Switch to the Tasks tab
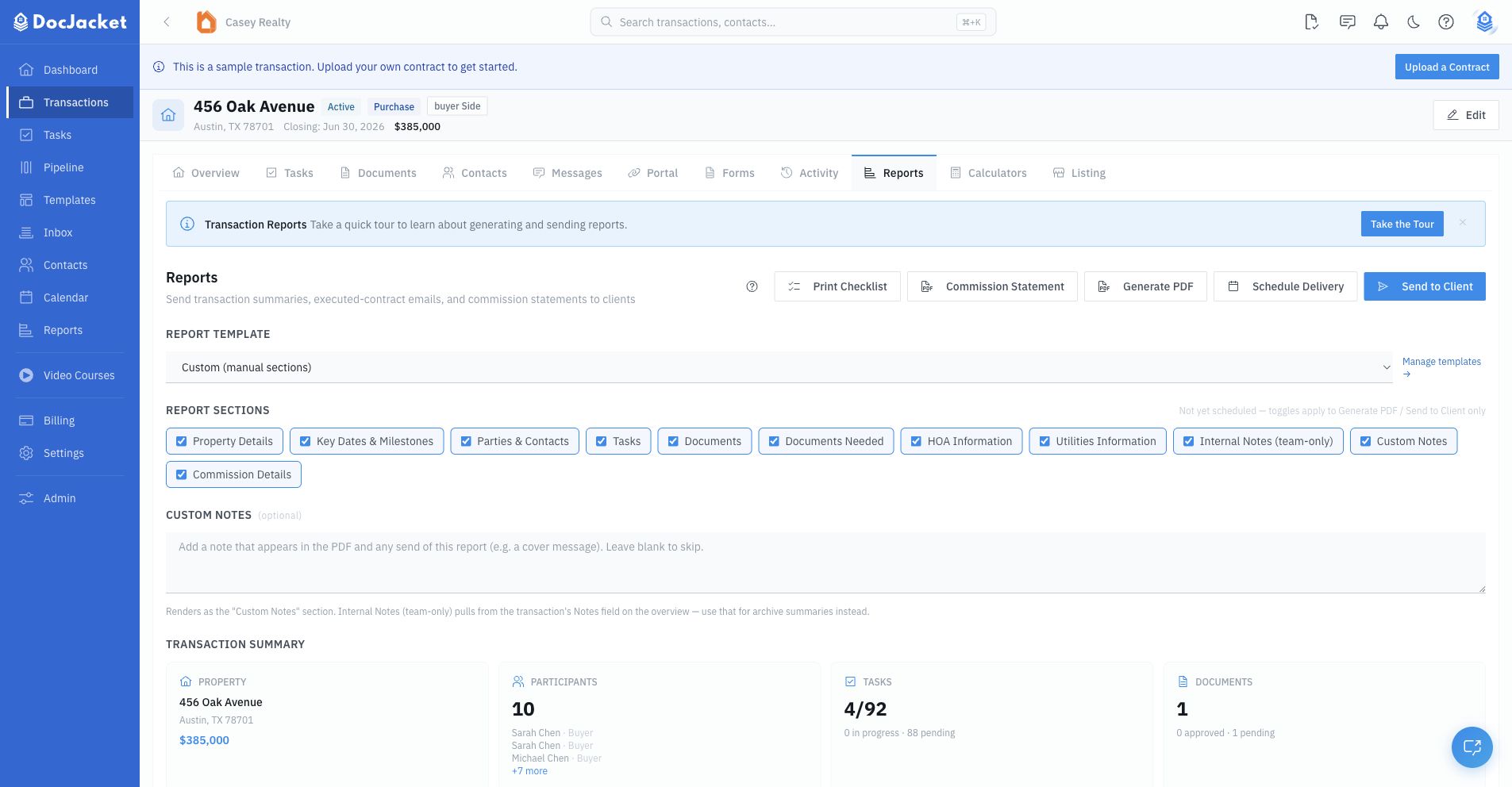1512x787 pixels. [290, 173]
